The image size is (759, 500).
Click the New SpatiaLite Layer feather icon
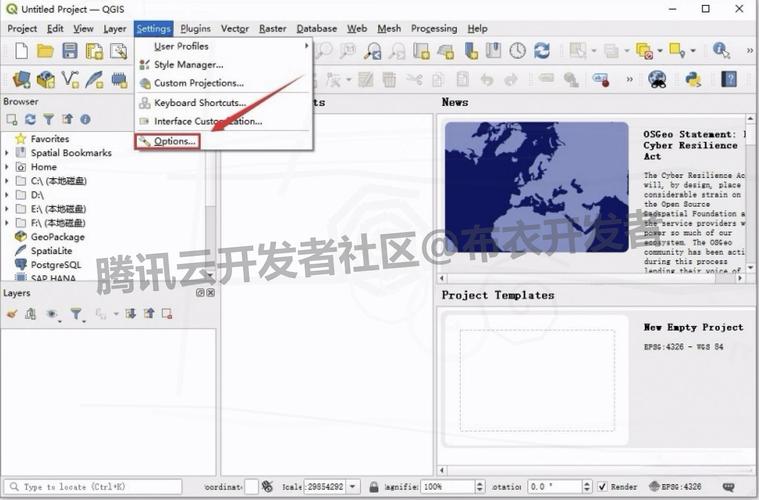point(94,79)
